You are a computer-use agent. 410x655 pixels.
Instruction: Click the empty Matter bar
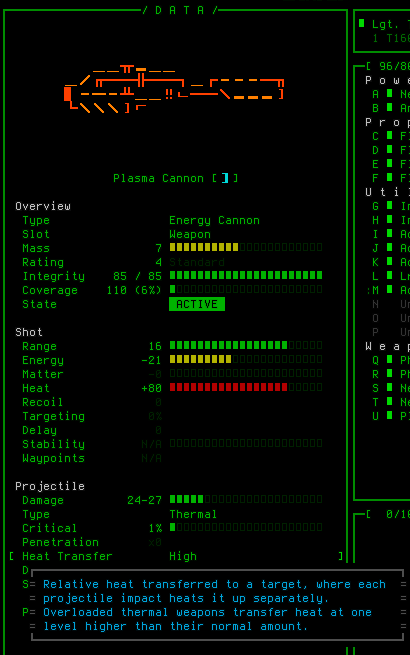[x=246, y=373]
